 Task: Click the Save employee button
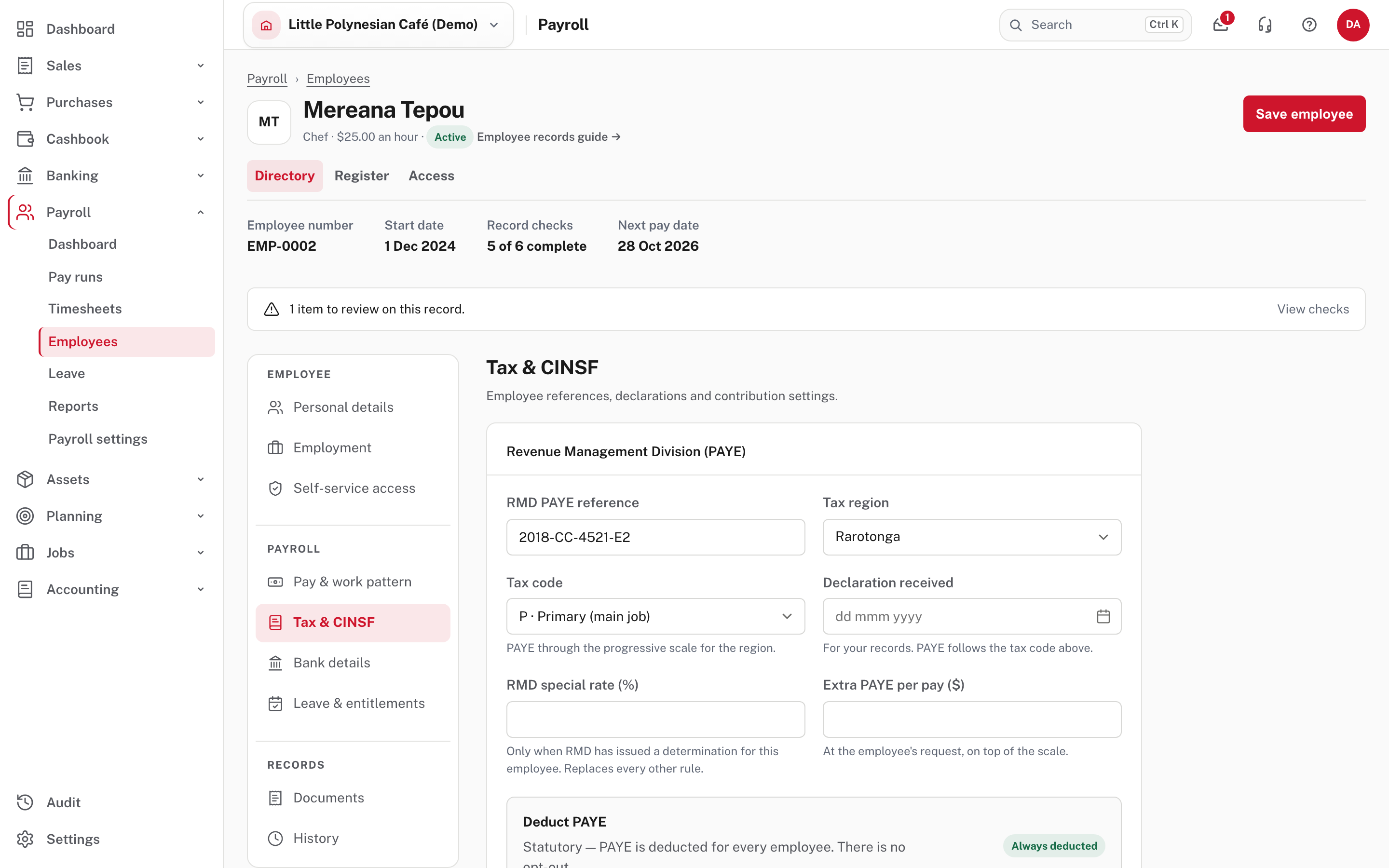click(x=1304, y=114)
